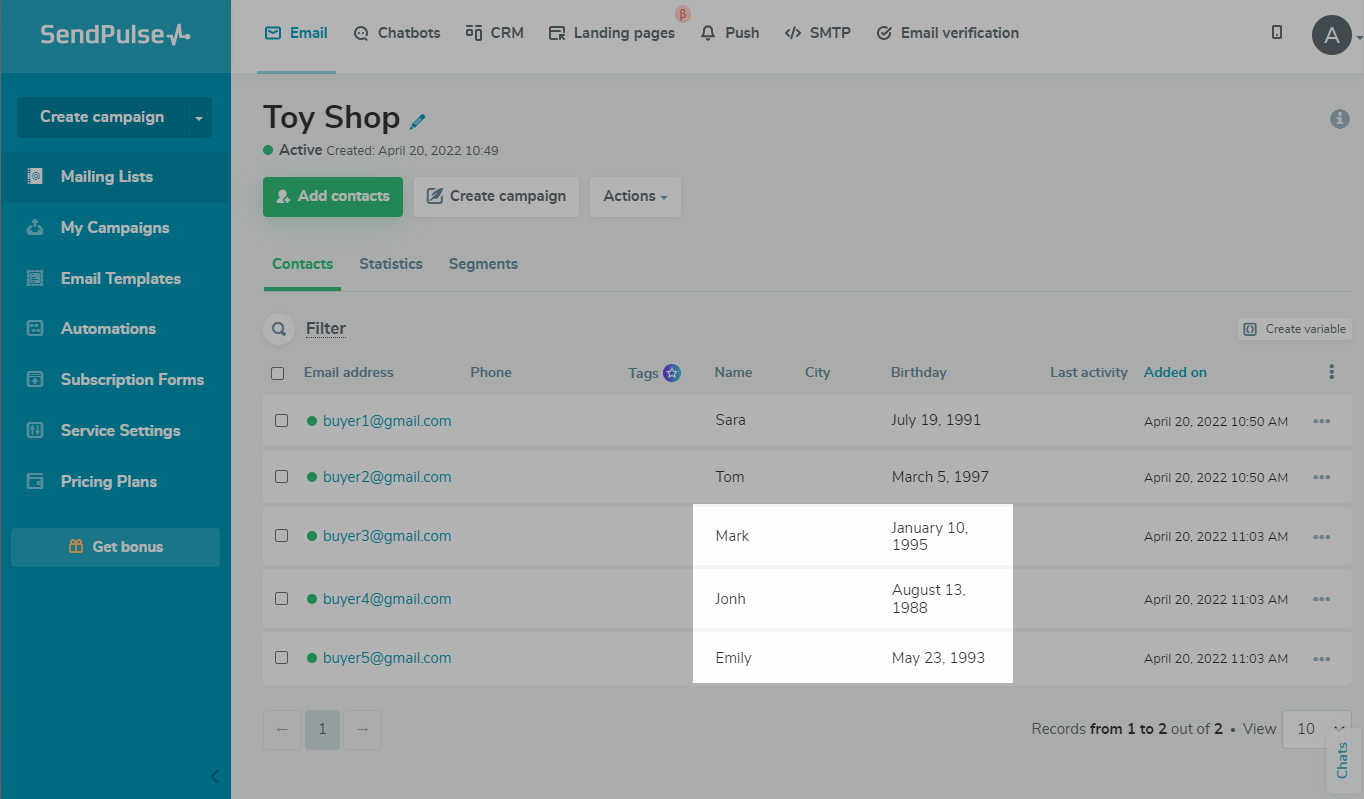
Task: Click the green Add contacts button
Action: [x=333, y=197]
